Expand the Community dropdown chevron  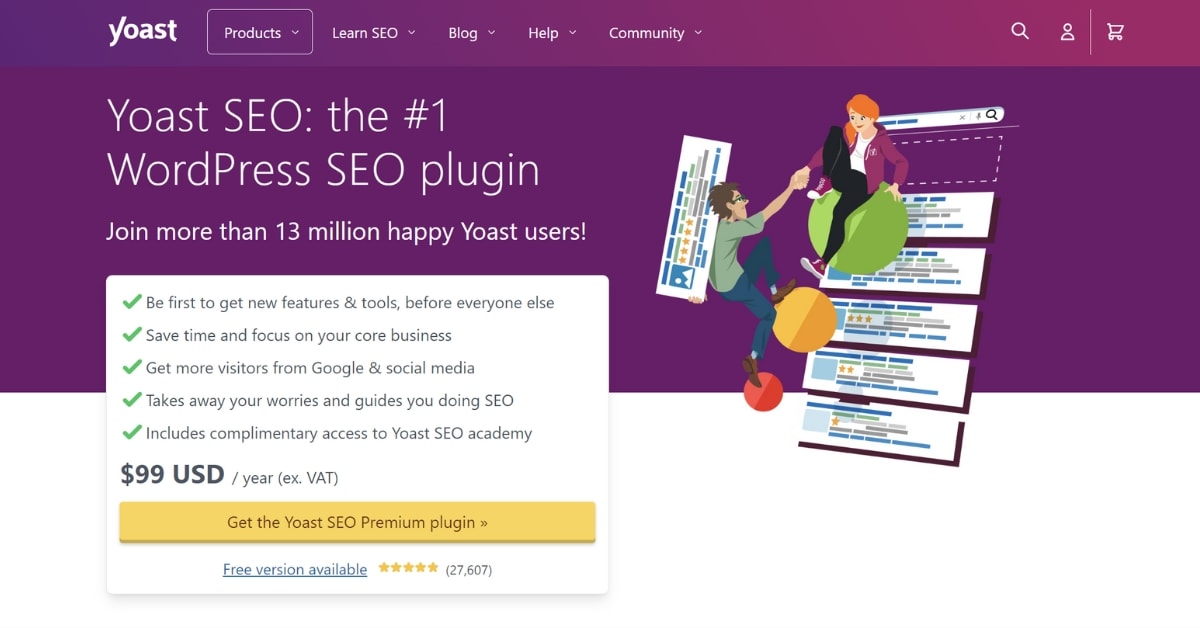pos(698,32)
